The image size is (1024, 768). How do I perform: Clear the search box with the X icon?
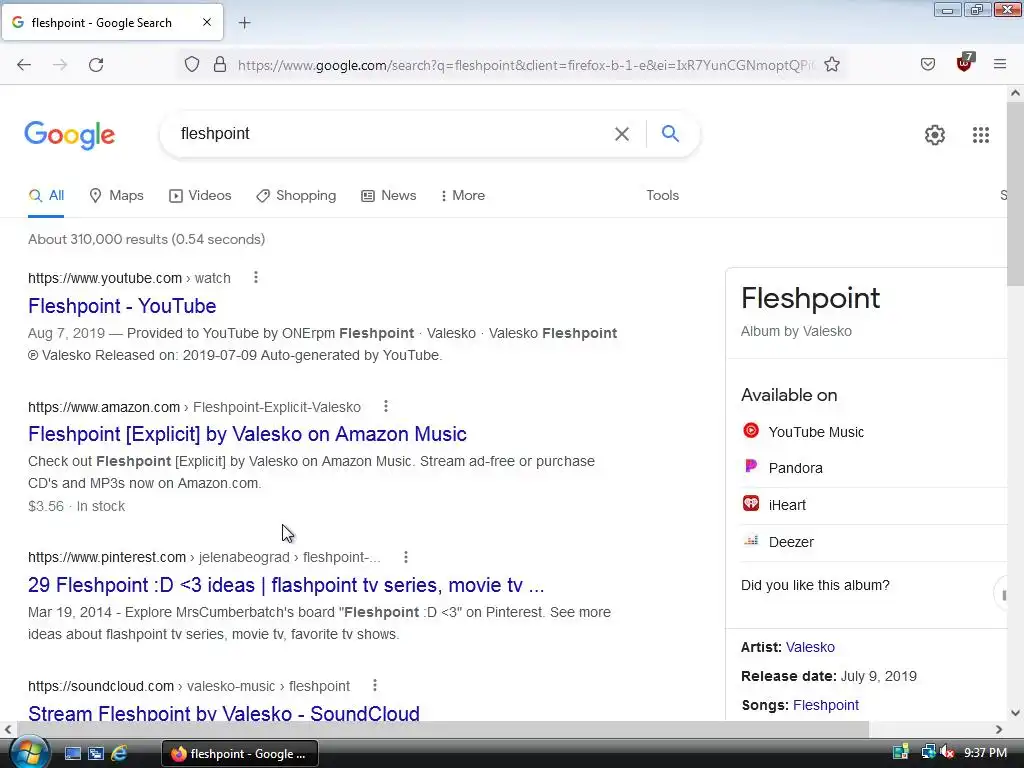pyautogui.click(x=622, y=134)
